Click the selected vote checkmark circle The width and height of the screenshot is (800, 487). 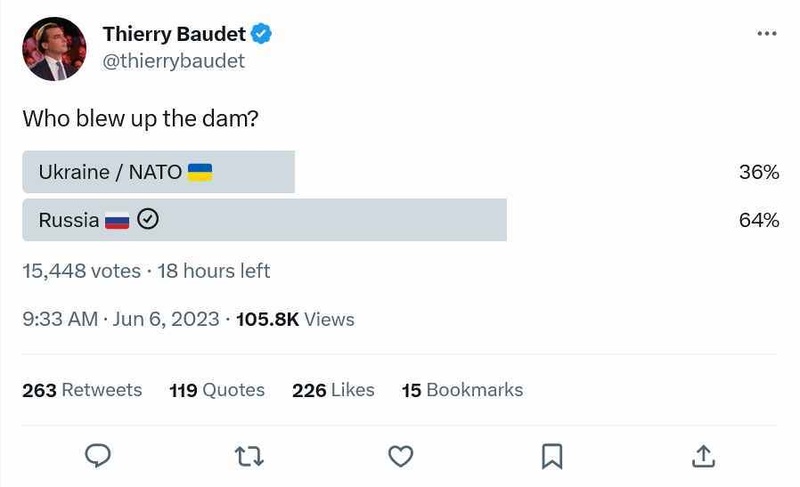[x=148, y=219]
